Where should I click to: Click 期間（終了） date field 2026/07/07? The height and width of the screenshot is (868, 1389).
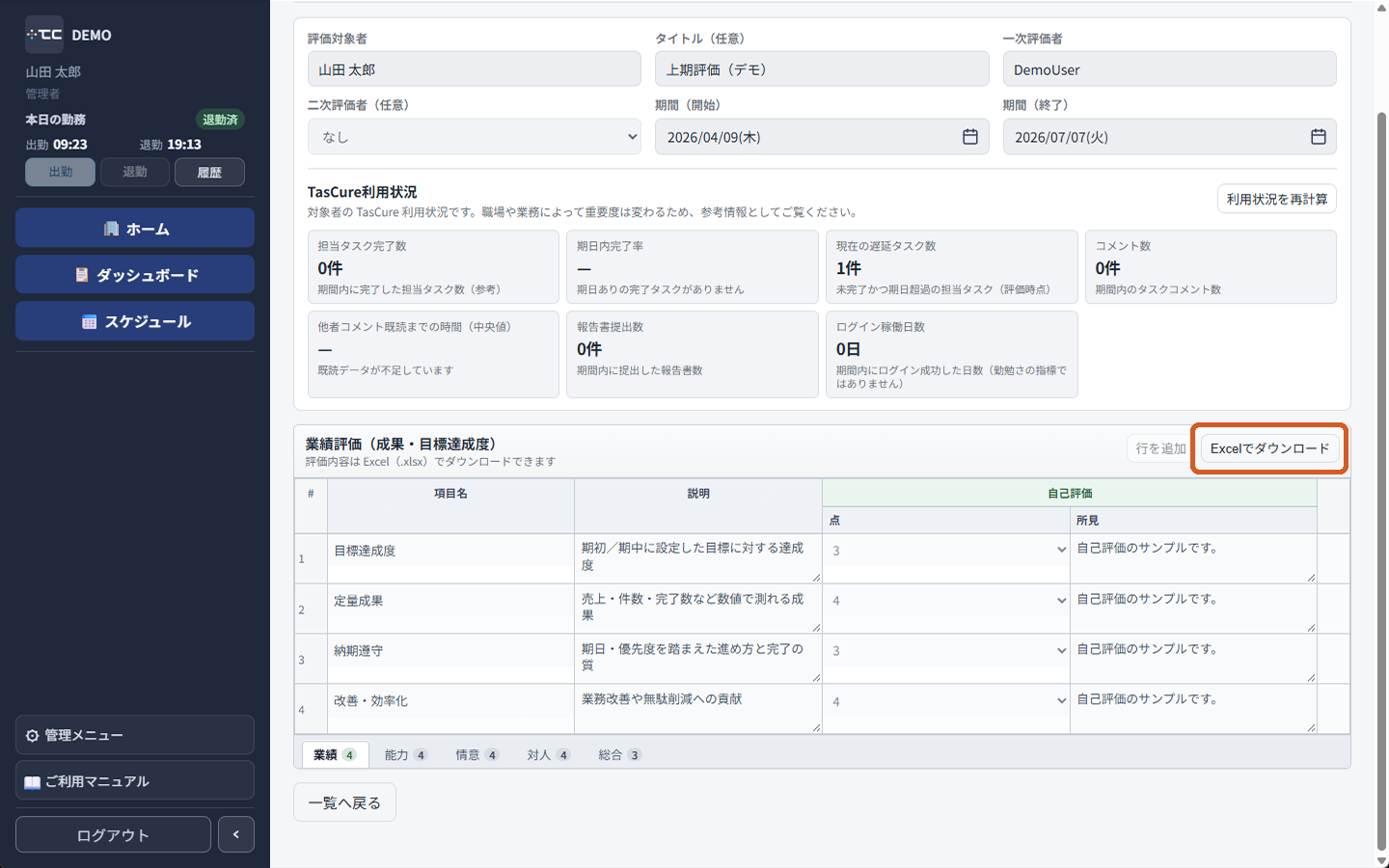[1169, 137]
